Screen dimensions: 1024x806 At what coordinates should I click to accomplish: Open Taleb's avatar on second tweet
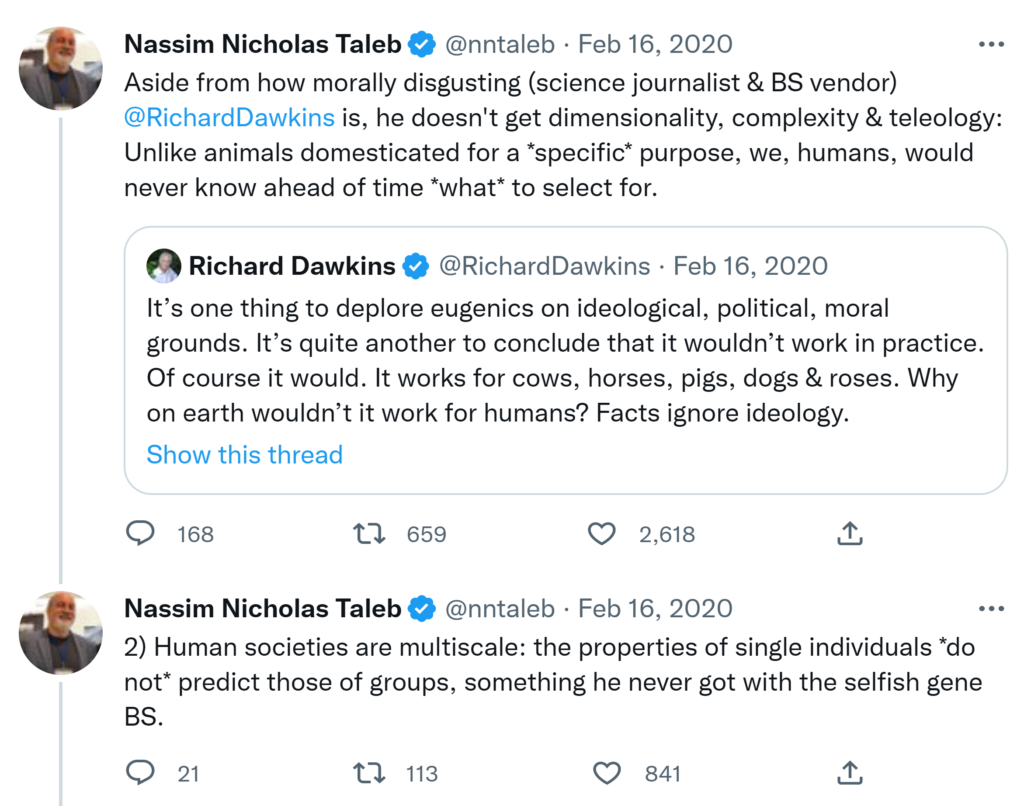[x=61, y=632]
